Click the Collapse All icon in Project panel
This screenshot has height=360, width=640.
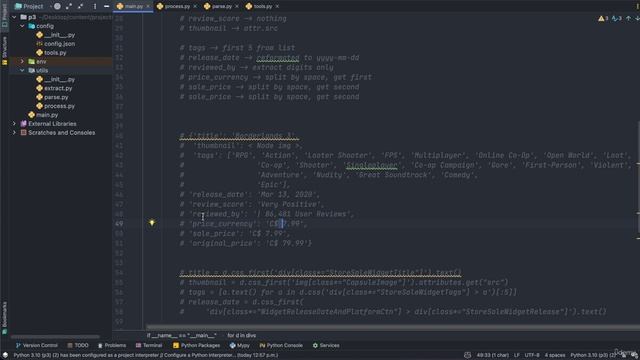click(80, 6)
